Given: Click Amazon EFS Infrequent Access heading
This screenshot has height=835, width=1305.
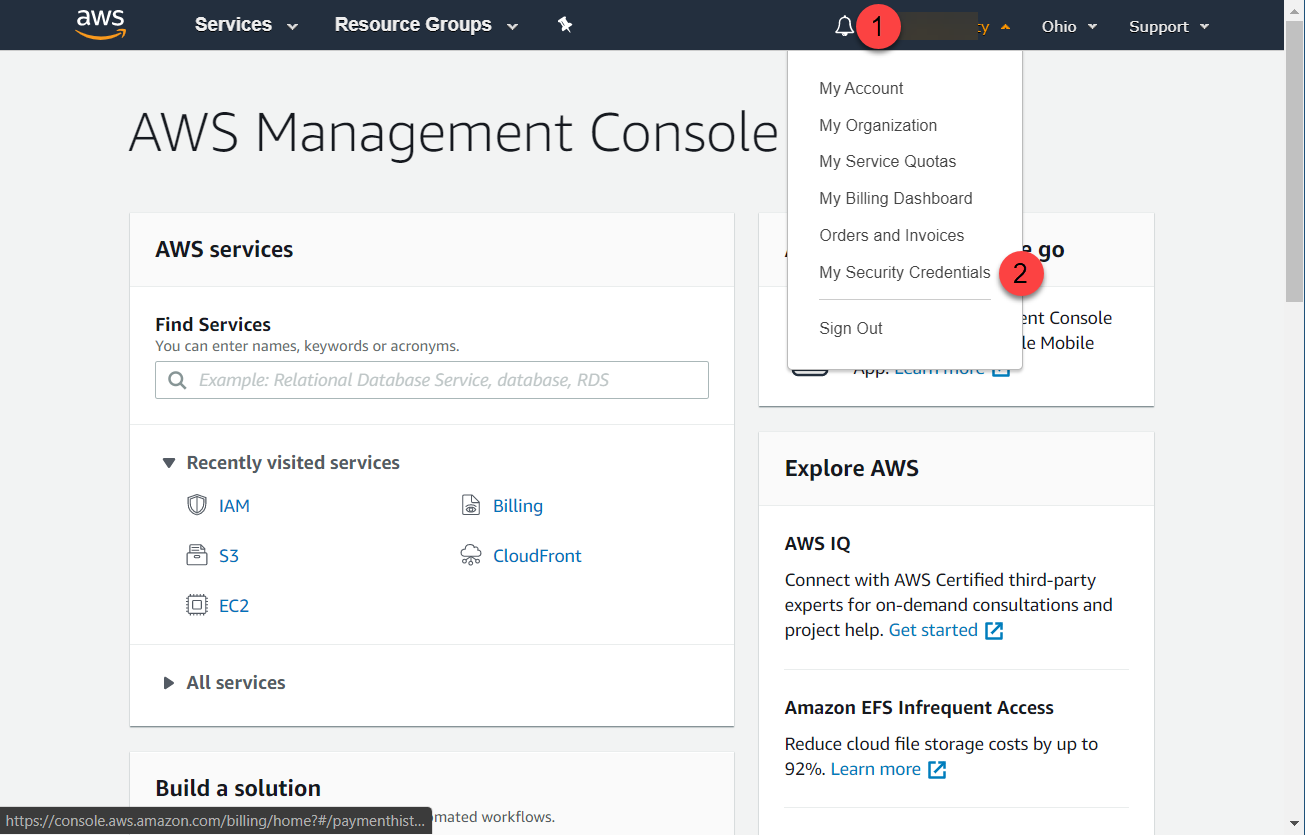Looking at the screenshot, I should [x=919, y=707].
